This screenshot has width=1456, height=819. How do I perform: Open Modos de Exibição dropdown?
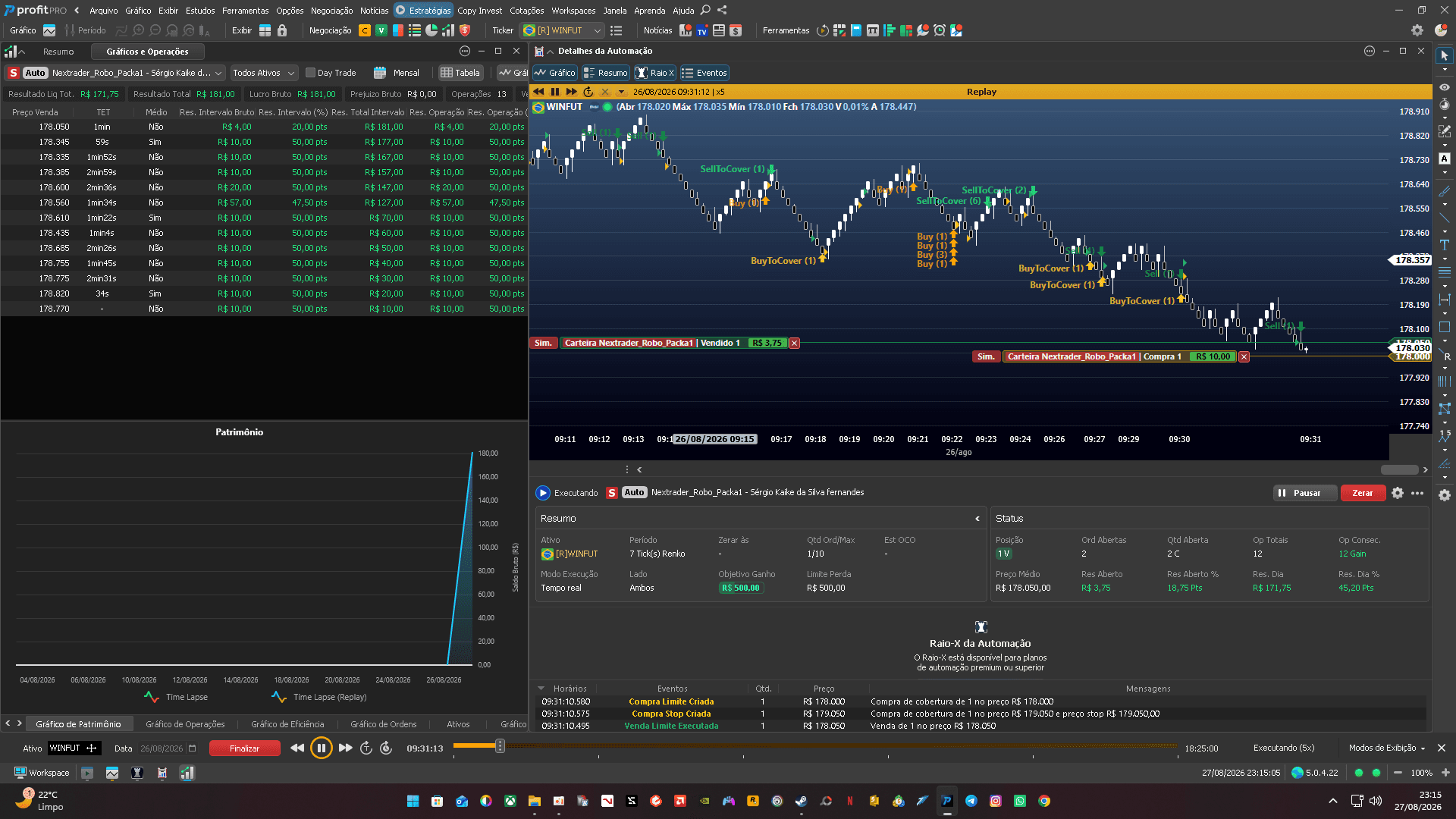pos(1387,748)
